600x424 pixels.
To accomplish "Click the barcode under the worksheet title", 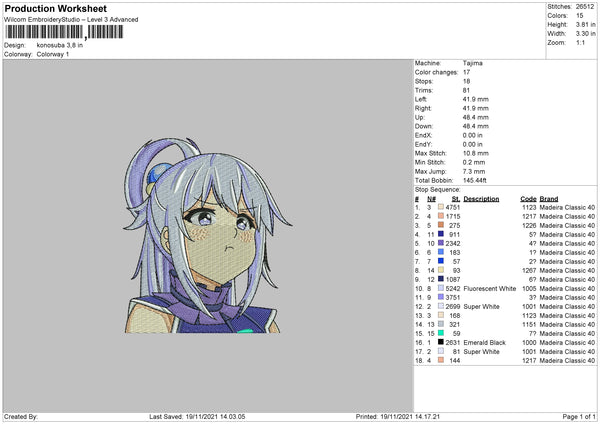I will 64,32.
